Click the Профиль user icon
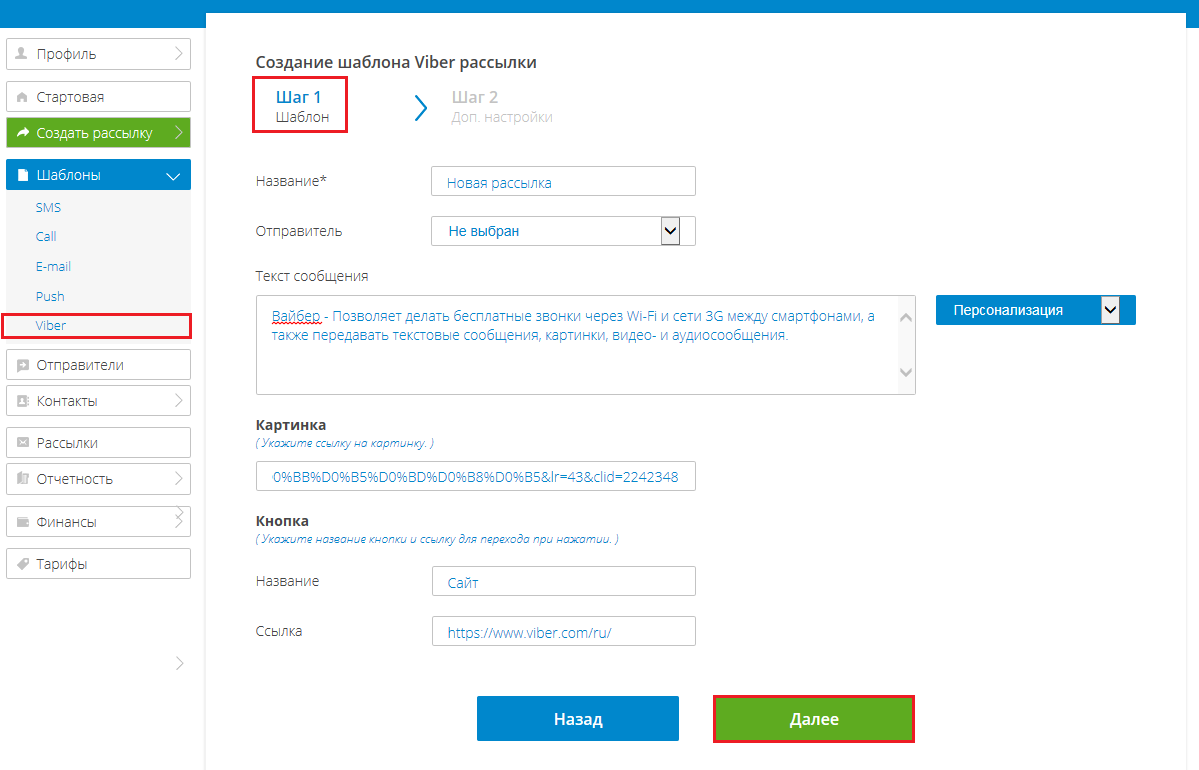1199x770 pixels. point(21,54)
